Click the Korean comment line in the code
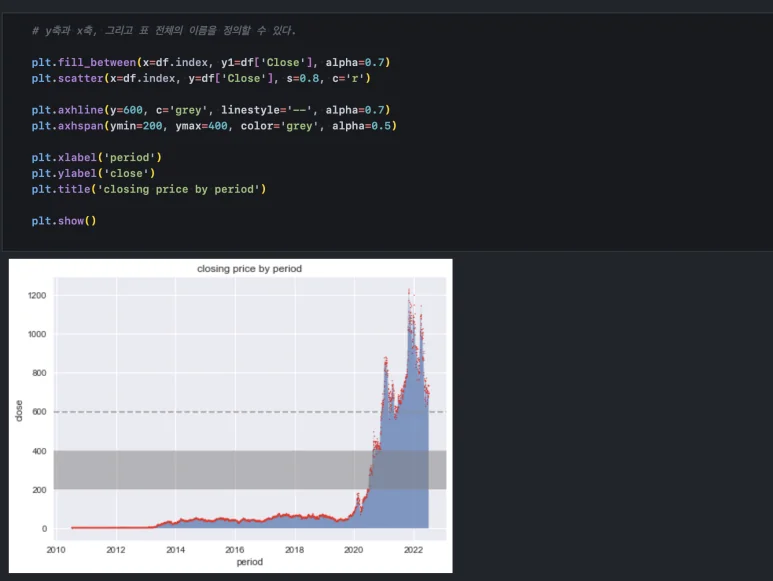The image size is (773, 581). point(163,31)
